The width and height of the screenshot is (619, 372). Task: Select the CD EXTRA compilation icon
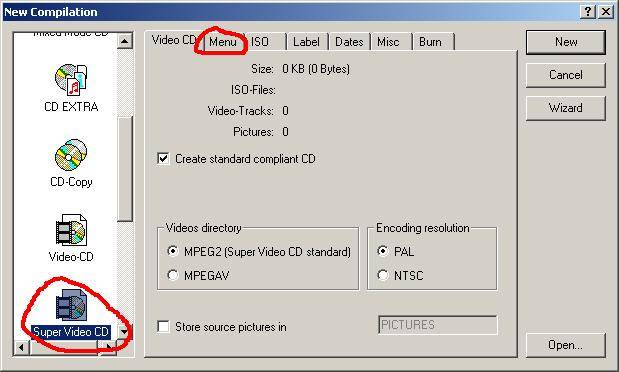pos(71,80)
